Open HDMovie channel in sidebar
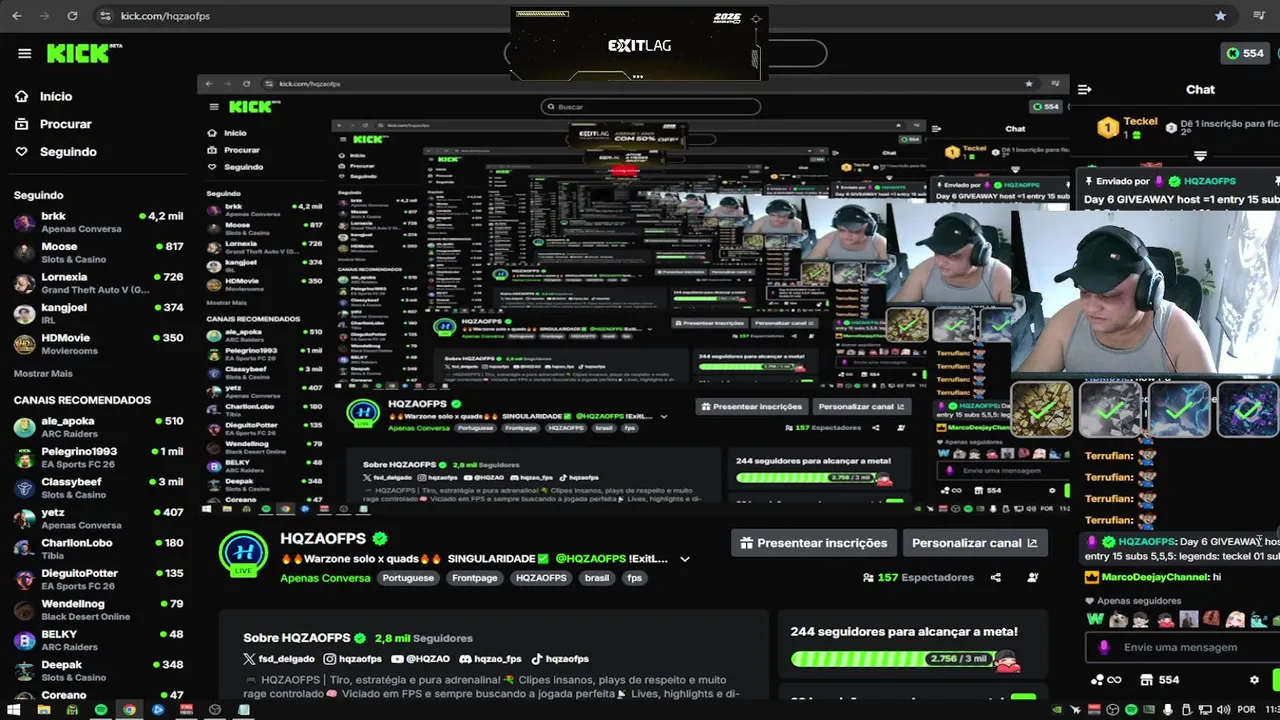This screenshot has width=1280, height=720. [x=98, y=344]
